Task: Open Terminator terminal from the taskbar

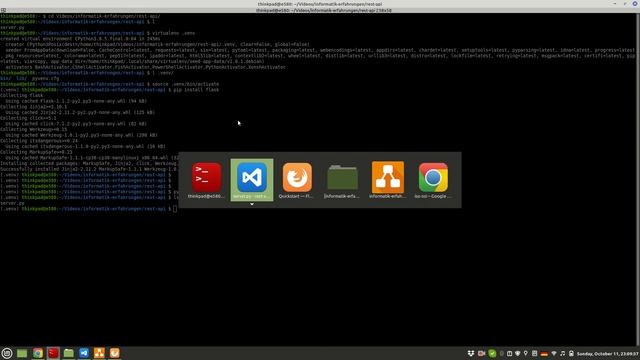Action: 53,353
